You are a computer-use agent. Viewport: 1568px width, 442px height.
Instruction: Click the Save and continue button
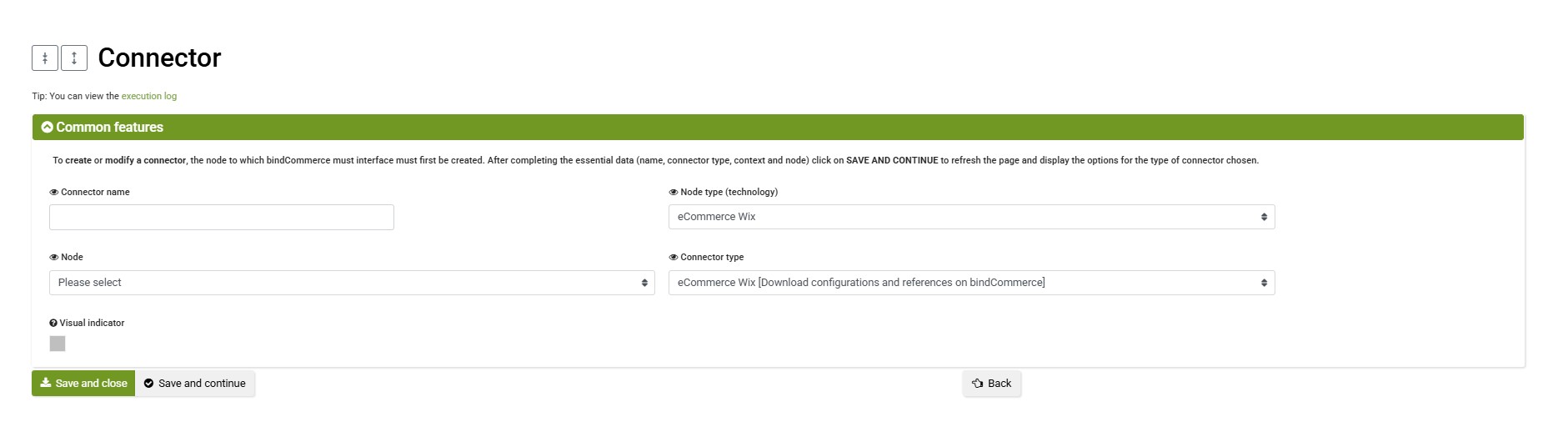point(195,384)
